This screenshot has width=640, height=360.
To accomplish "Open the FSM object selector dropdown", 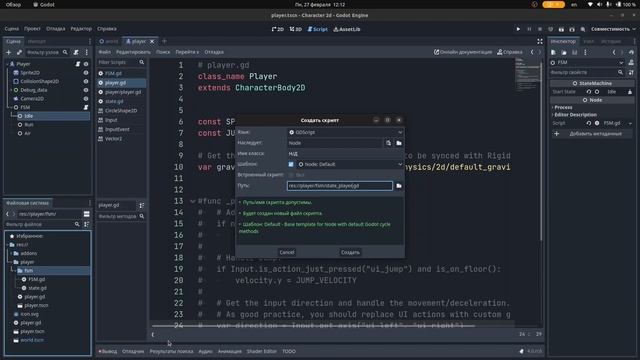I will point(587,62).
